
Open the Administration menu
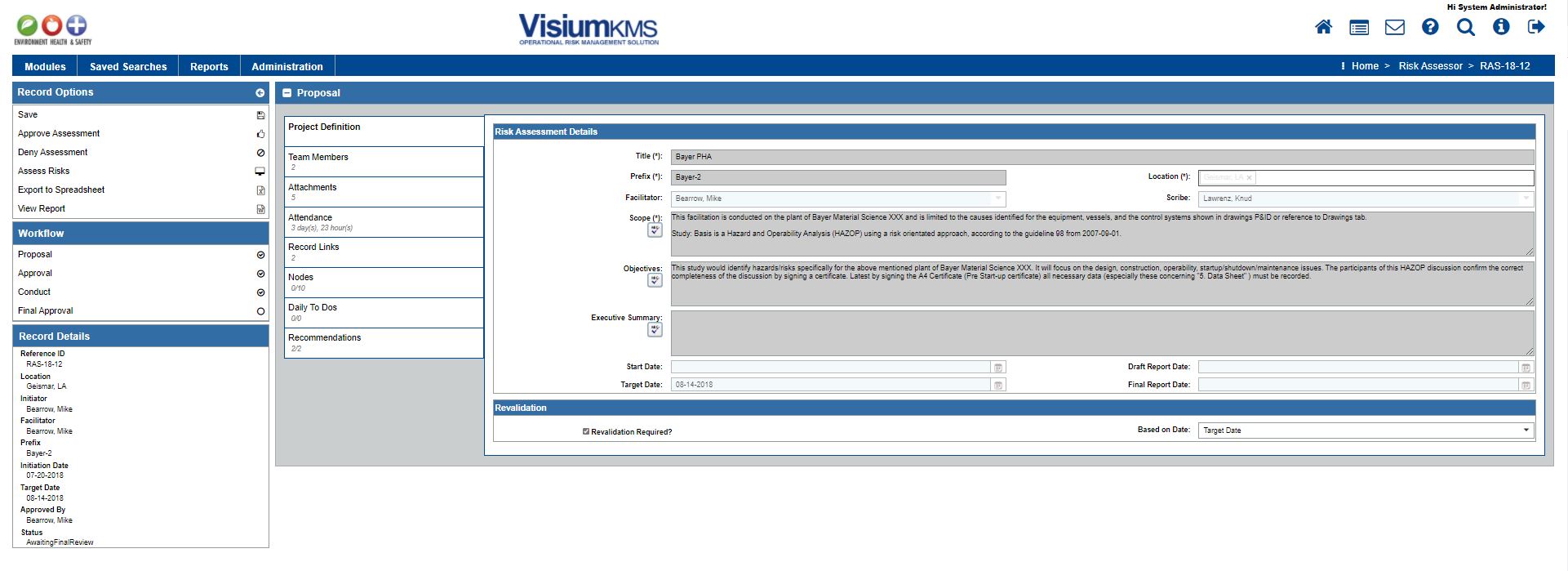pos(287,67)
